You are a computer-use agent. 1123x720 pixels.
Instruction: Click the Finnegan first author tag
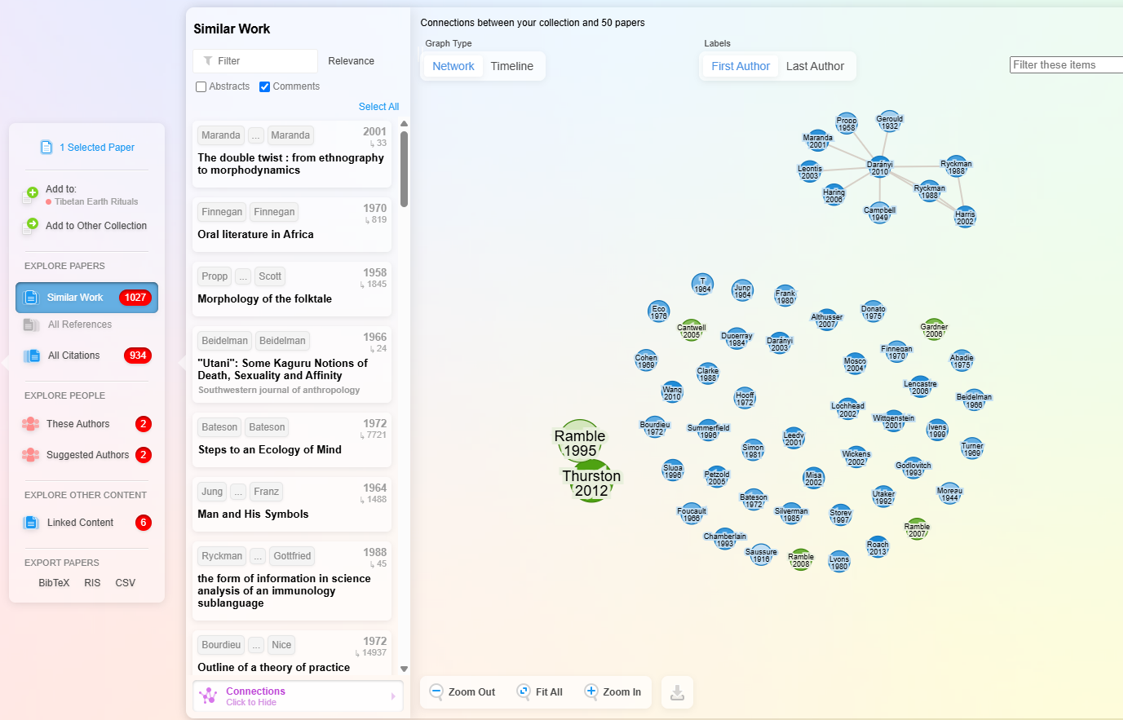pyautogui.click(x=221, y=212)
